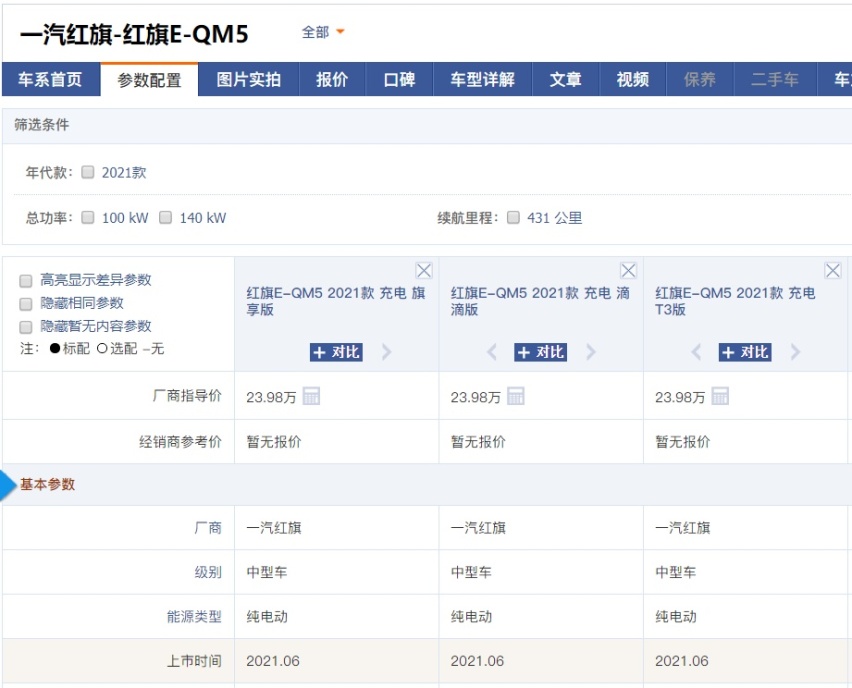Move 滴滴版 column right with arrow
This screenshot has height=688, width=852.
[591, 352]
